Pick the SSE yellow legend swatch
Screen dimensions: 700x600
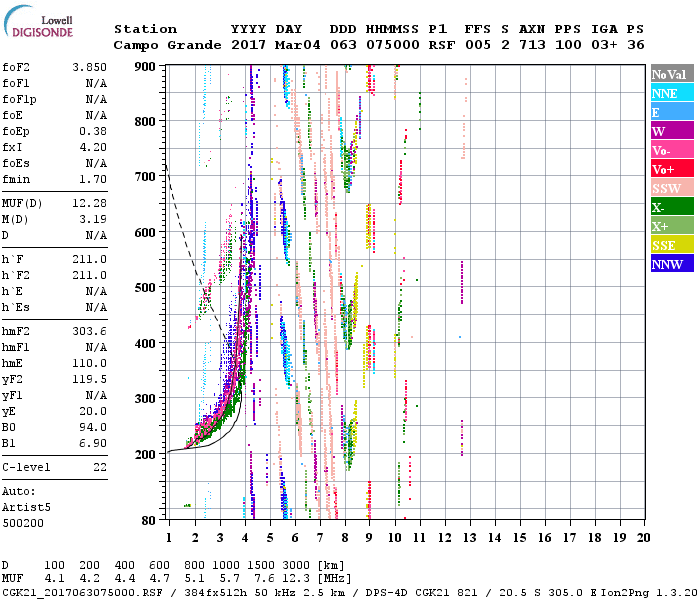670,245
